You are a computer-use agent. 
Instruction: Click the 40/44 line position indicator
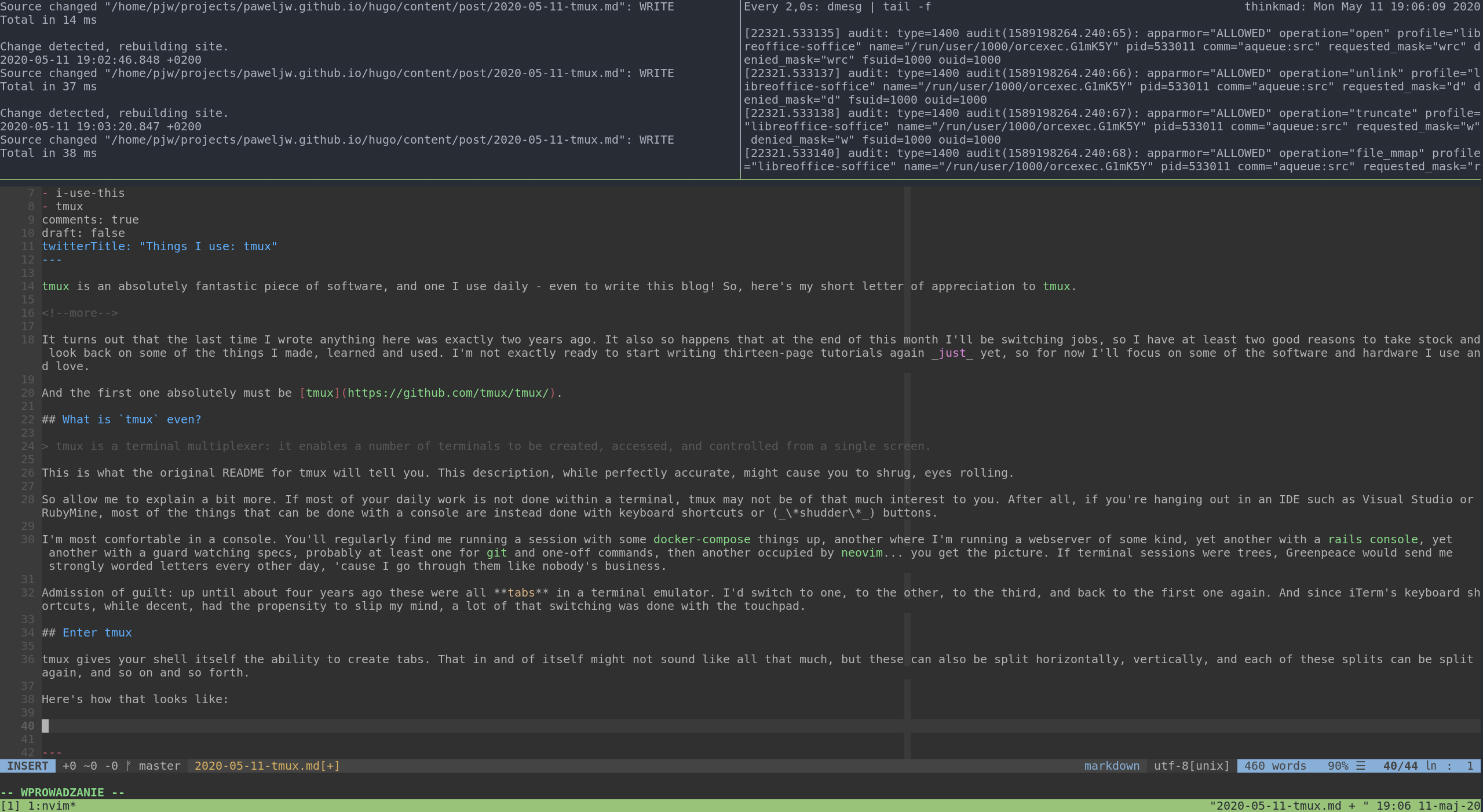pyautogui.click(x=1400, y=766)
